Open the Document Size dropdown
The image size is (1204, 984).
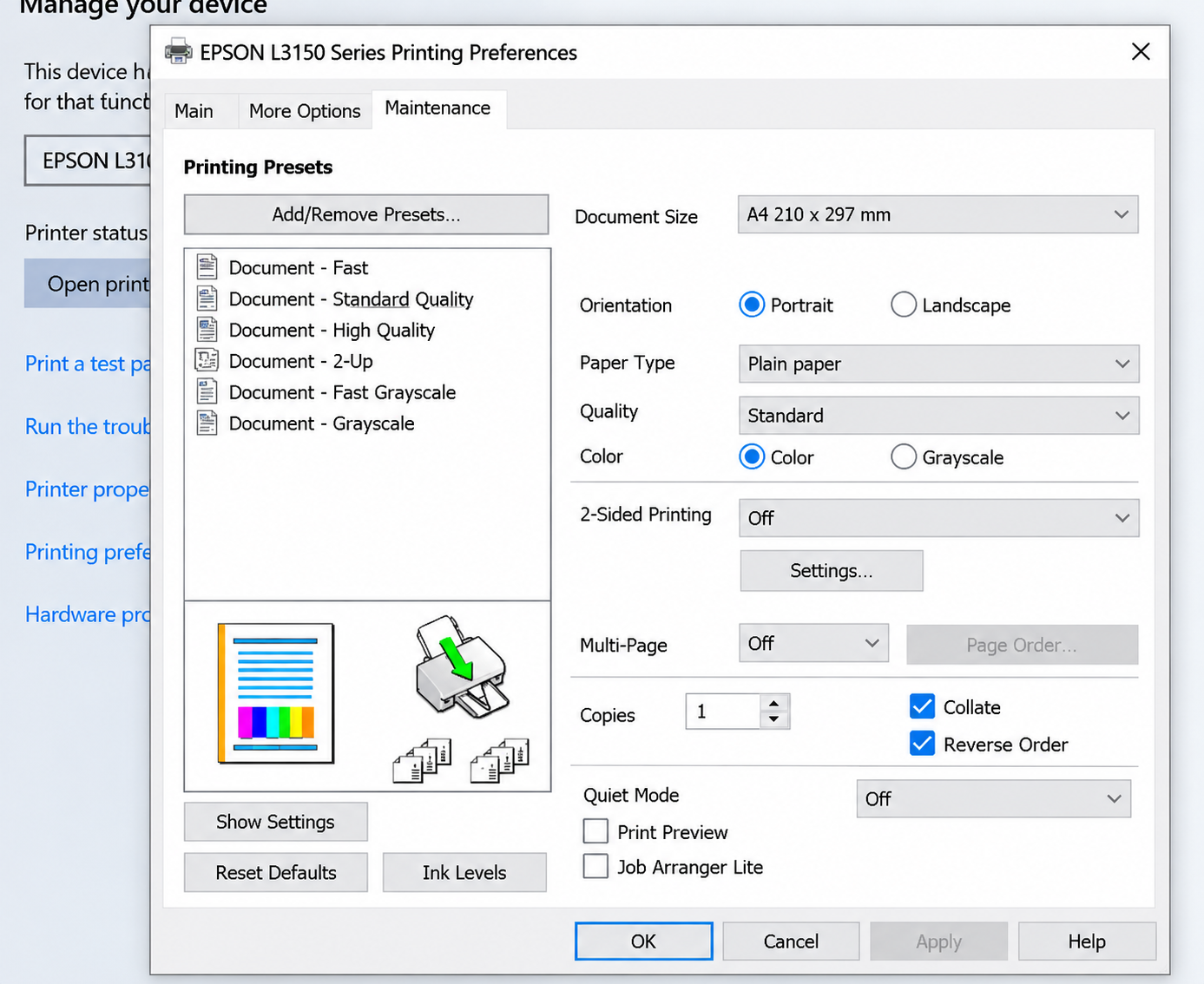click(938, 214)
